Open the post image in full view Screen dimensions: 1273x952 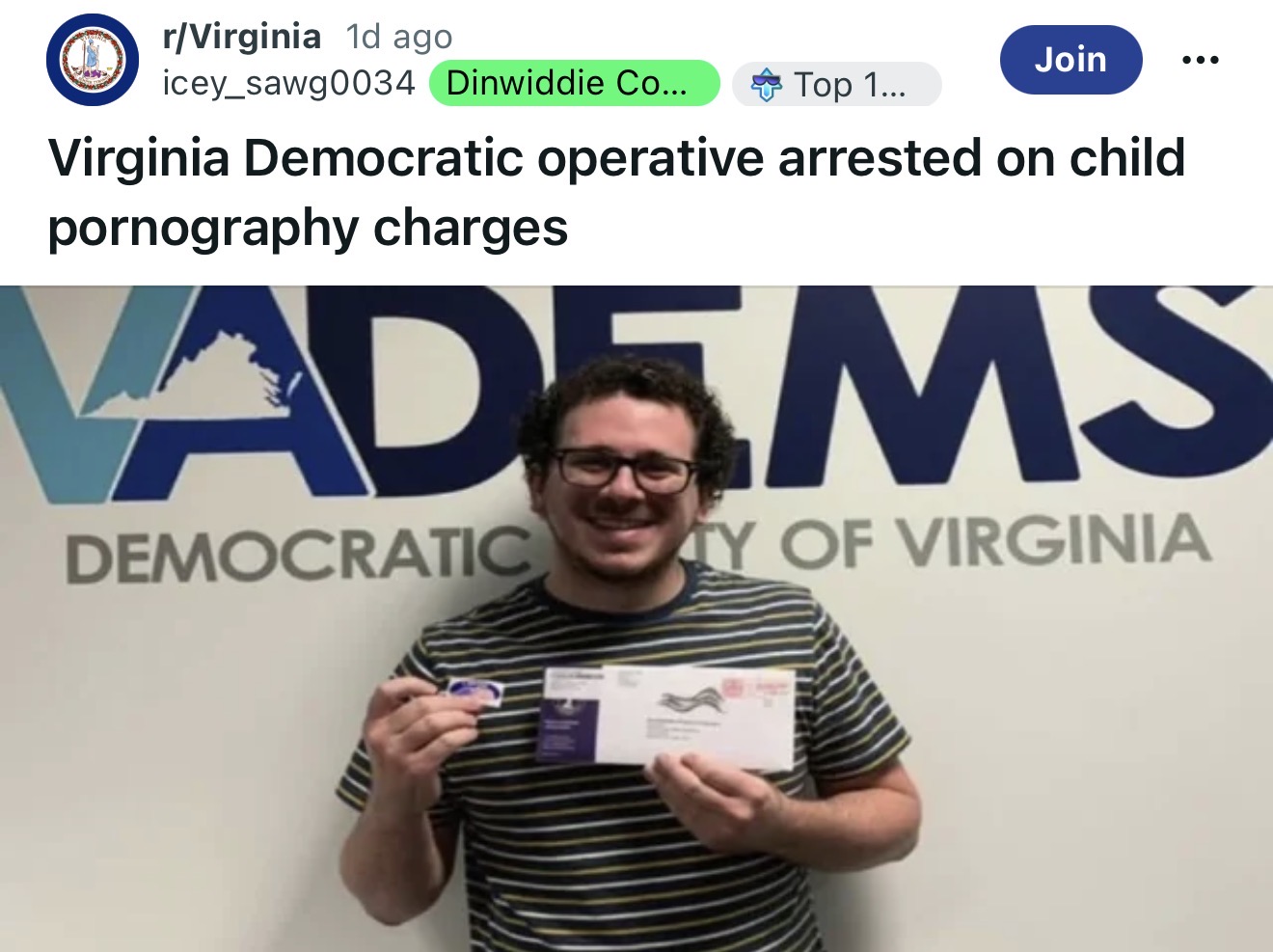[636, 618]
